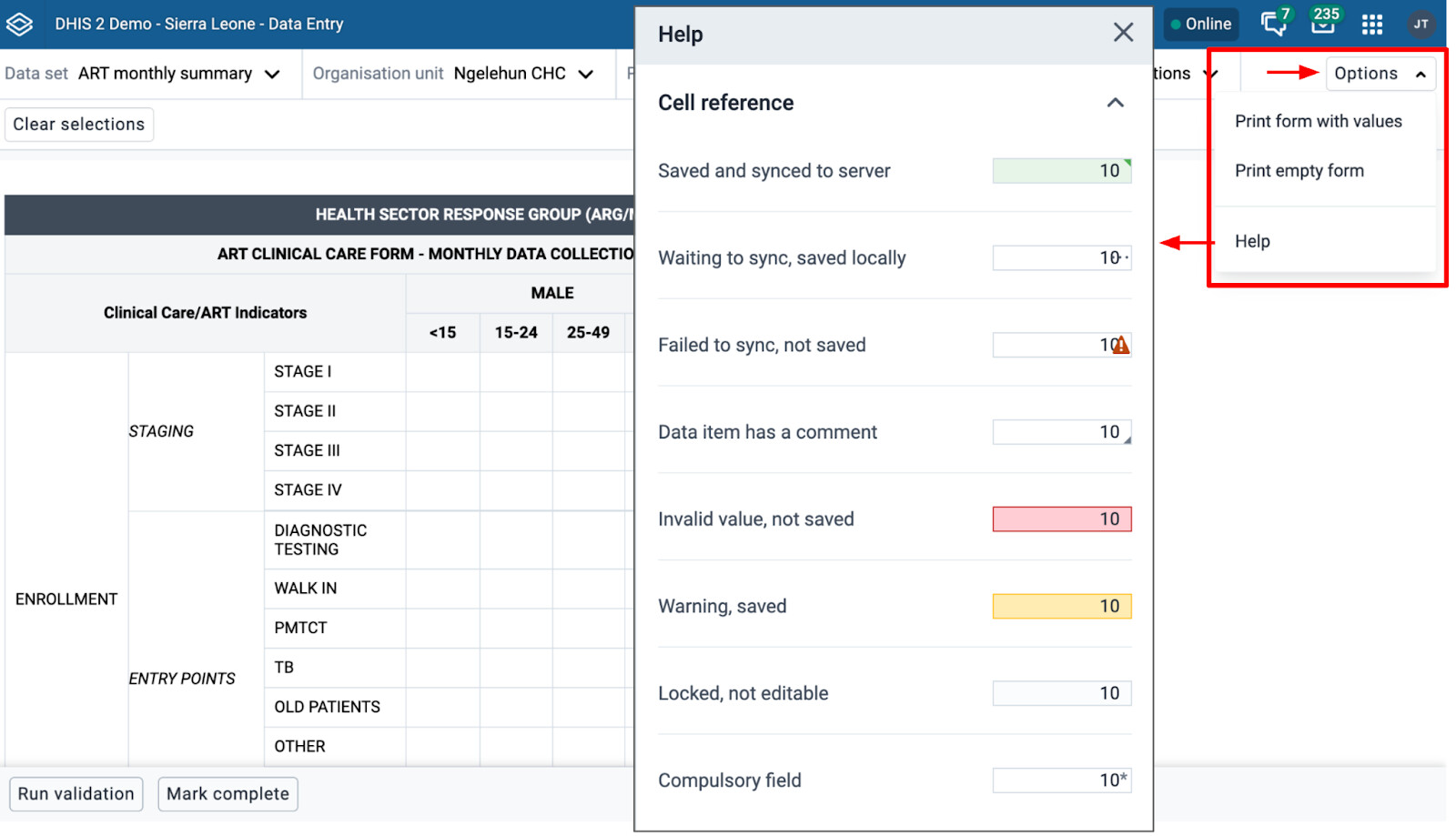Select Print form with values
1456x836 pixels.
[1318, 121]
